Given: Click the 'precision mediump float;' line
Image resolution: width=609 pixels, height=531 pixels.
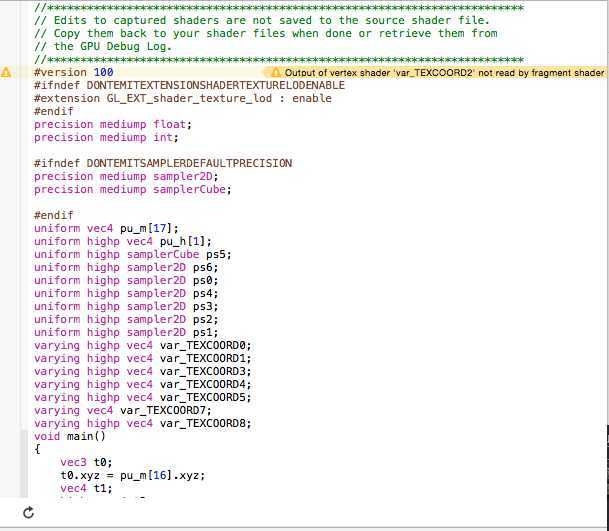Looking at the screenshot, I should 112,125.
